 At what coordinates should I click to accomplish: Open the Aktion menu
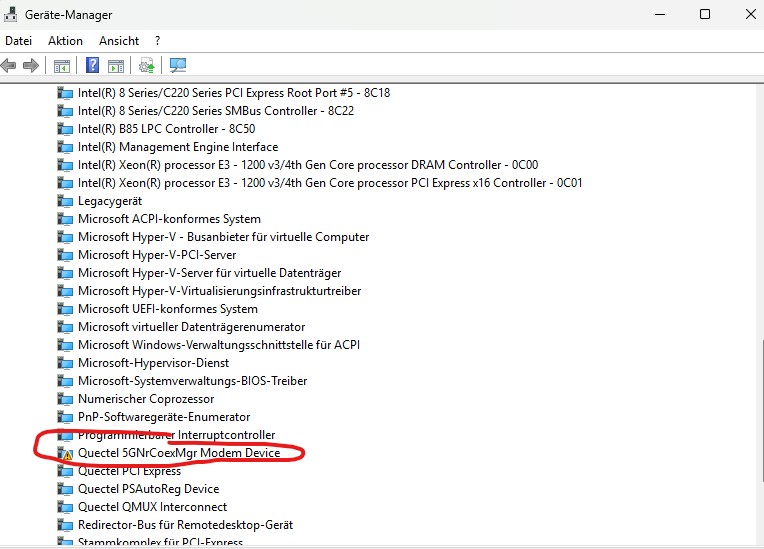point(65,41)
